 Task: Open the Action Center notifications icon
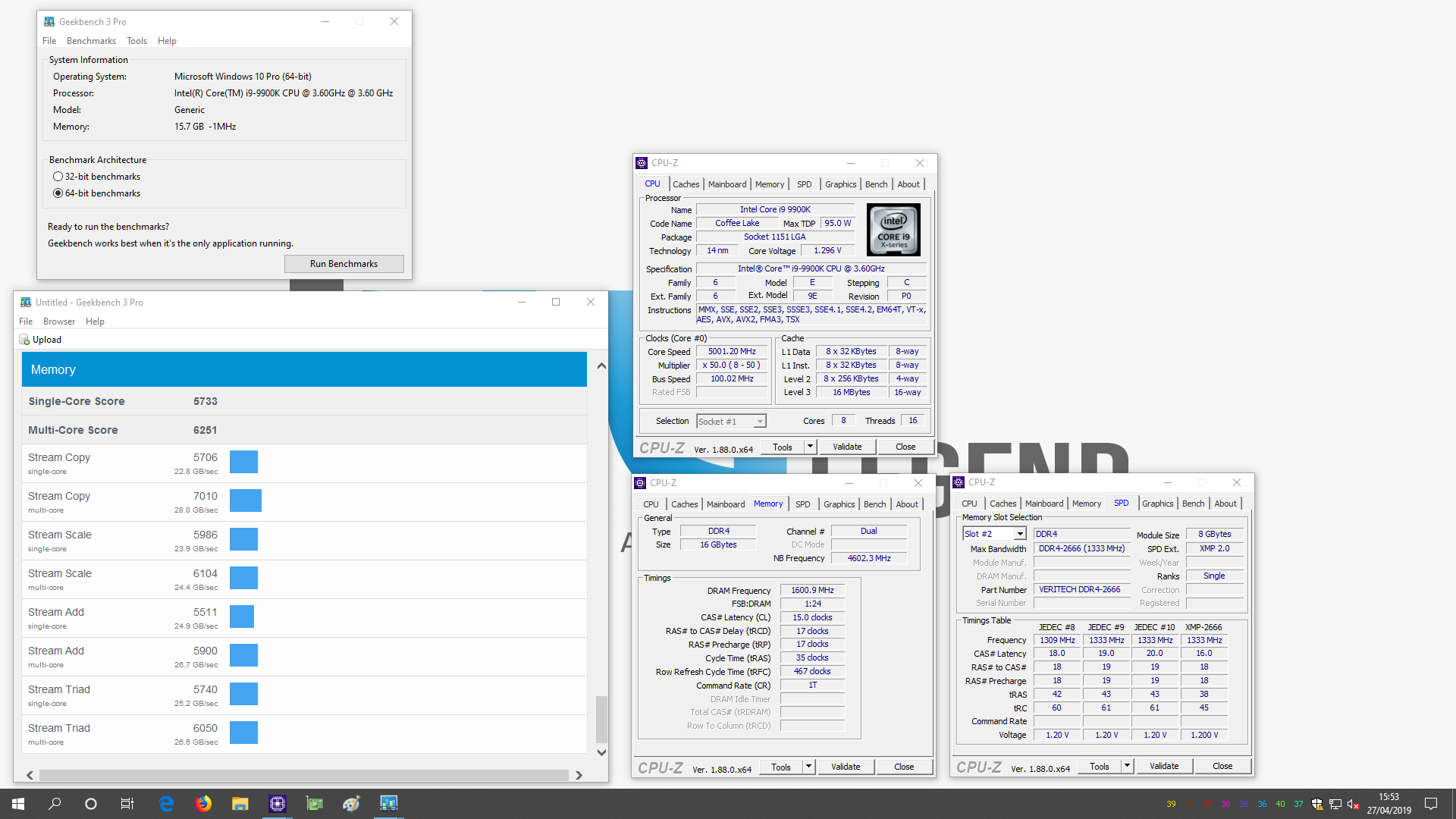click(x=1431, y=804)
